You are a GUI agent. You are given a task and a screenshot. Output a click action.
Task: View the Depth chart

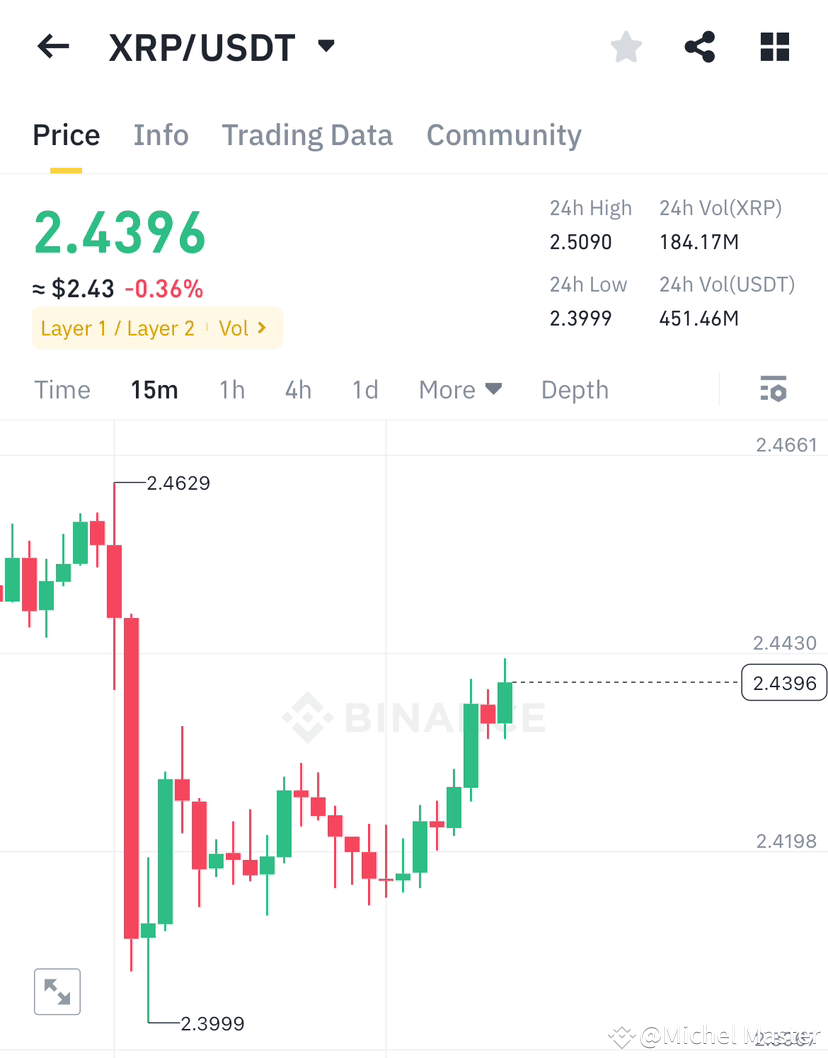[x=574, y=389]
